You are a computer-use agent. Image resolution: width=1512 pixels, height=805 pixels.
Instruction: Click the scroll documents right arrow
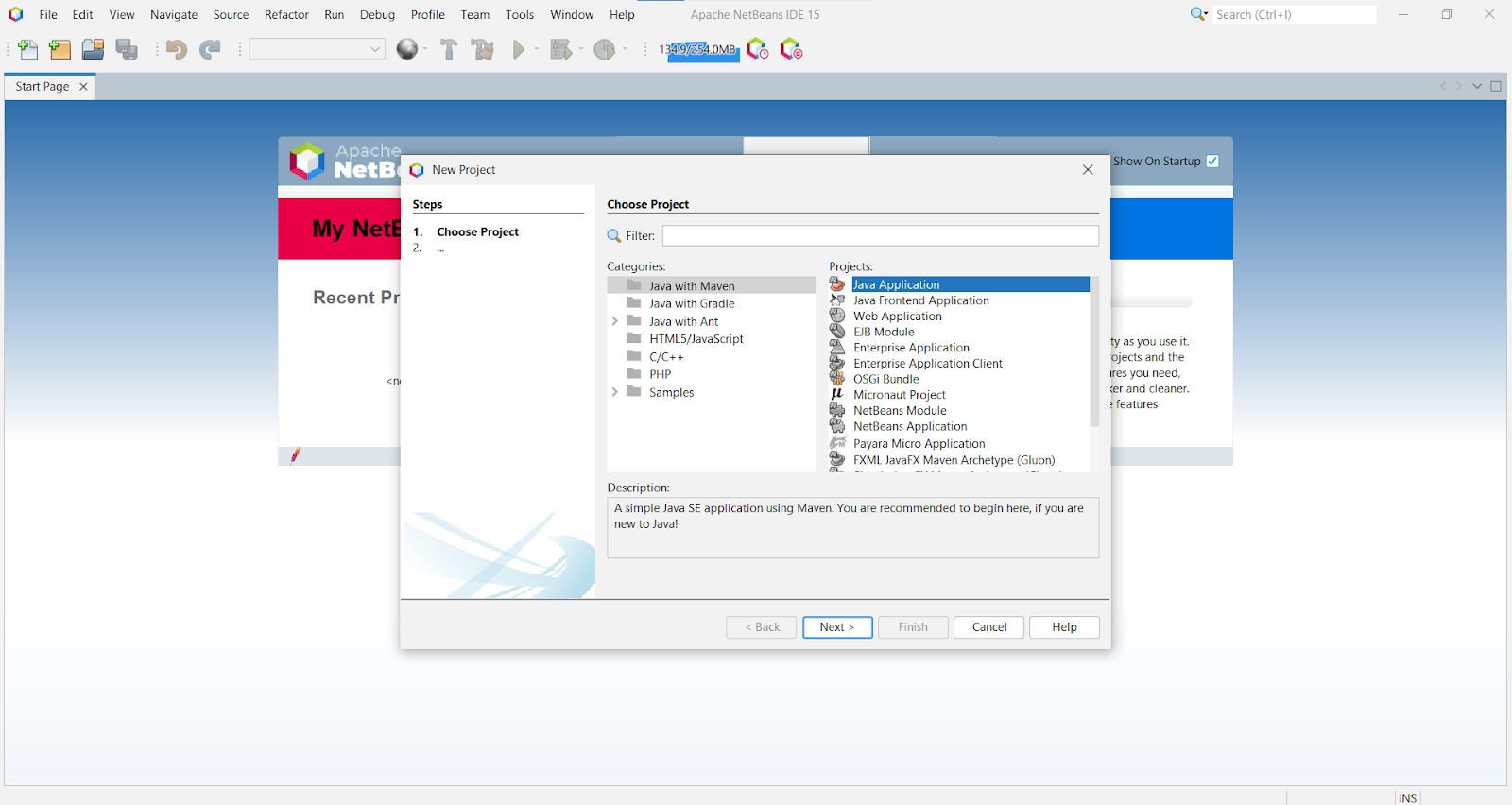(1458, 86)
